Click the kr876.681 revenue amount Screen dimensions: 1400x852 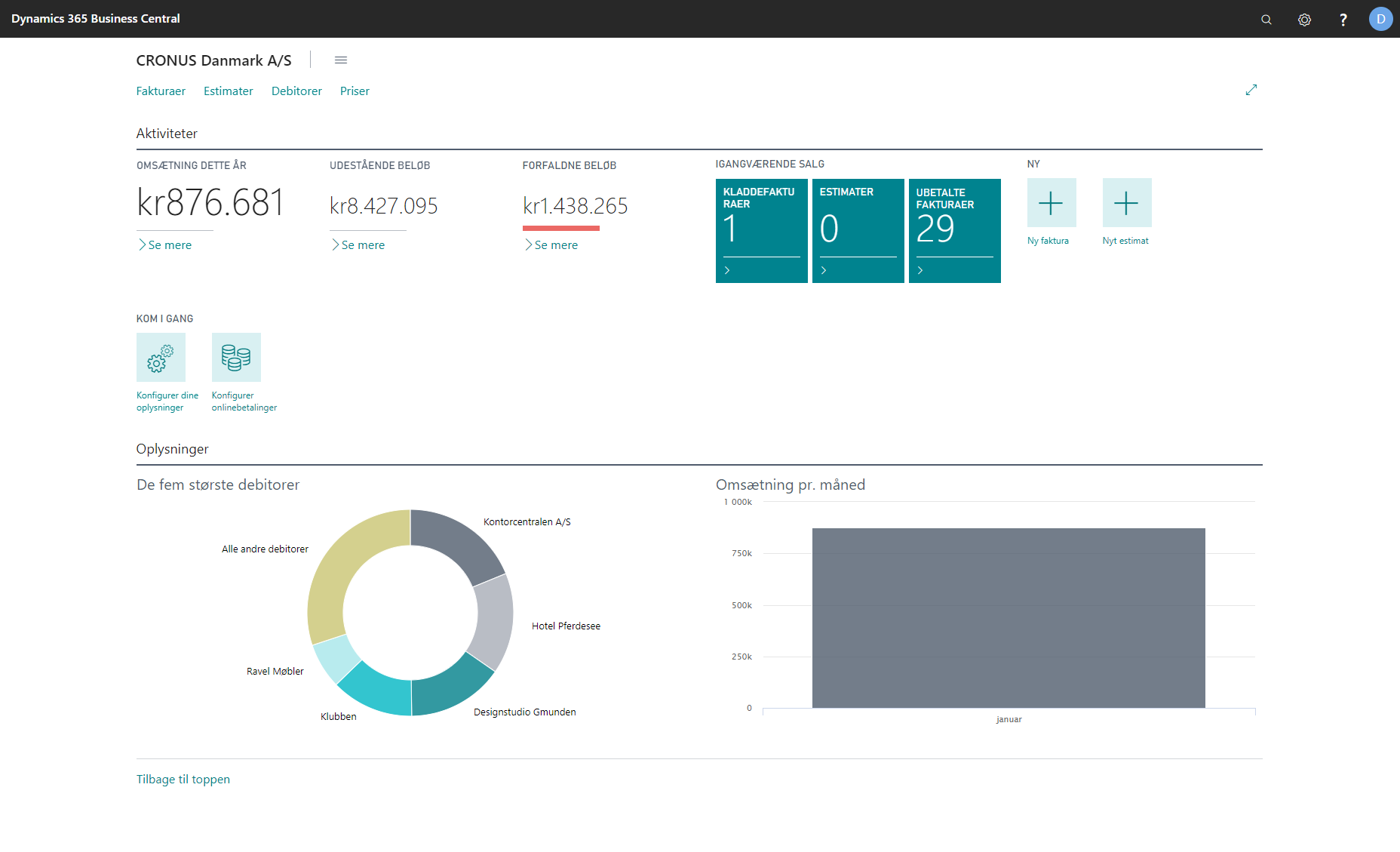click(210, 202)
